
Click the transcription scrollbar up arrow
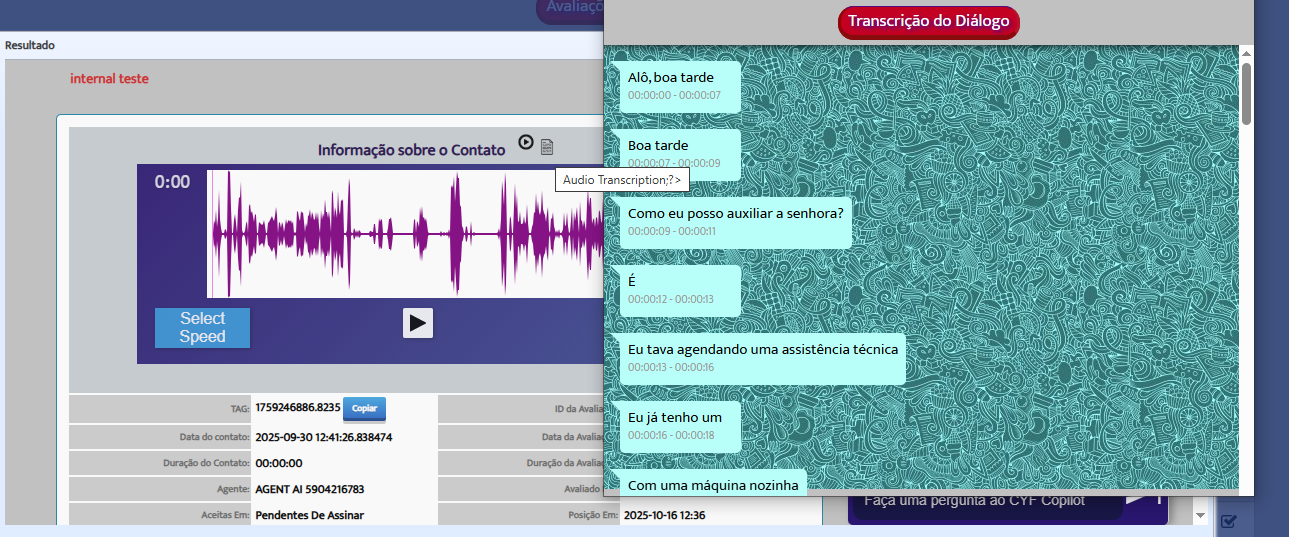1246,52
